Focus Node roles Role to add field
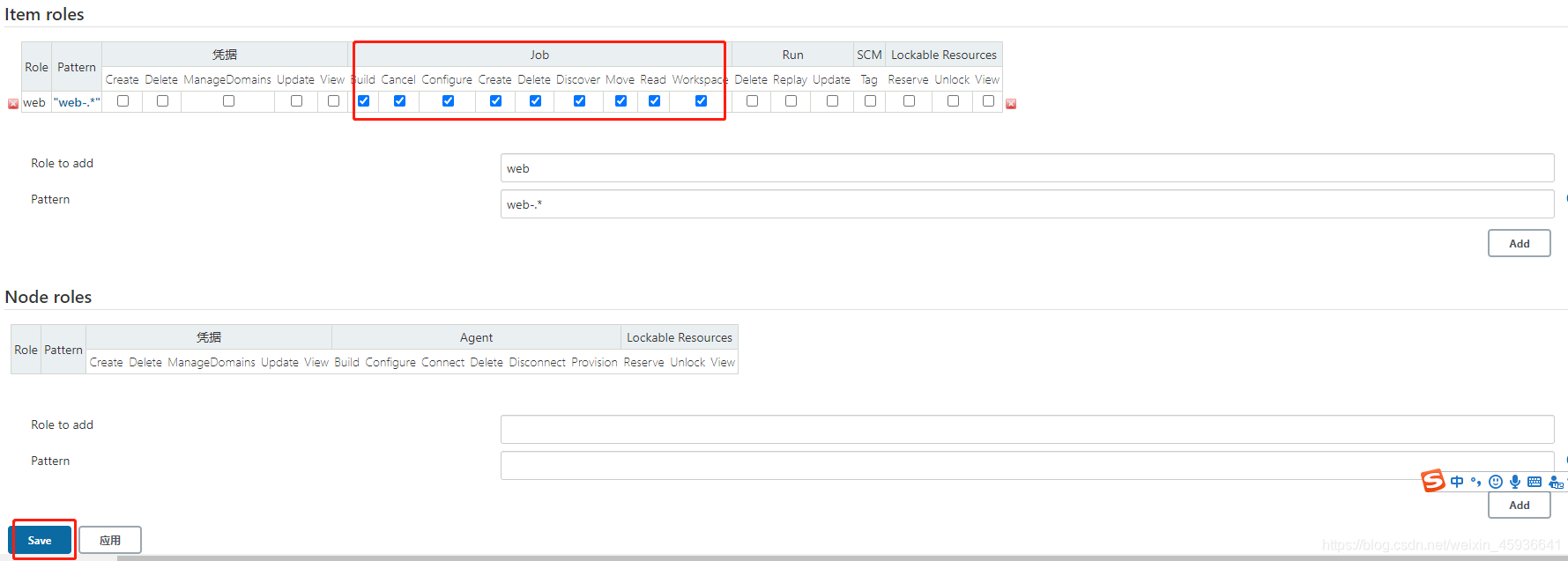 [x=1028, y=430]
